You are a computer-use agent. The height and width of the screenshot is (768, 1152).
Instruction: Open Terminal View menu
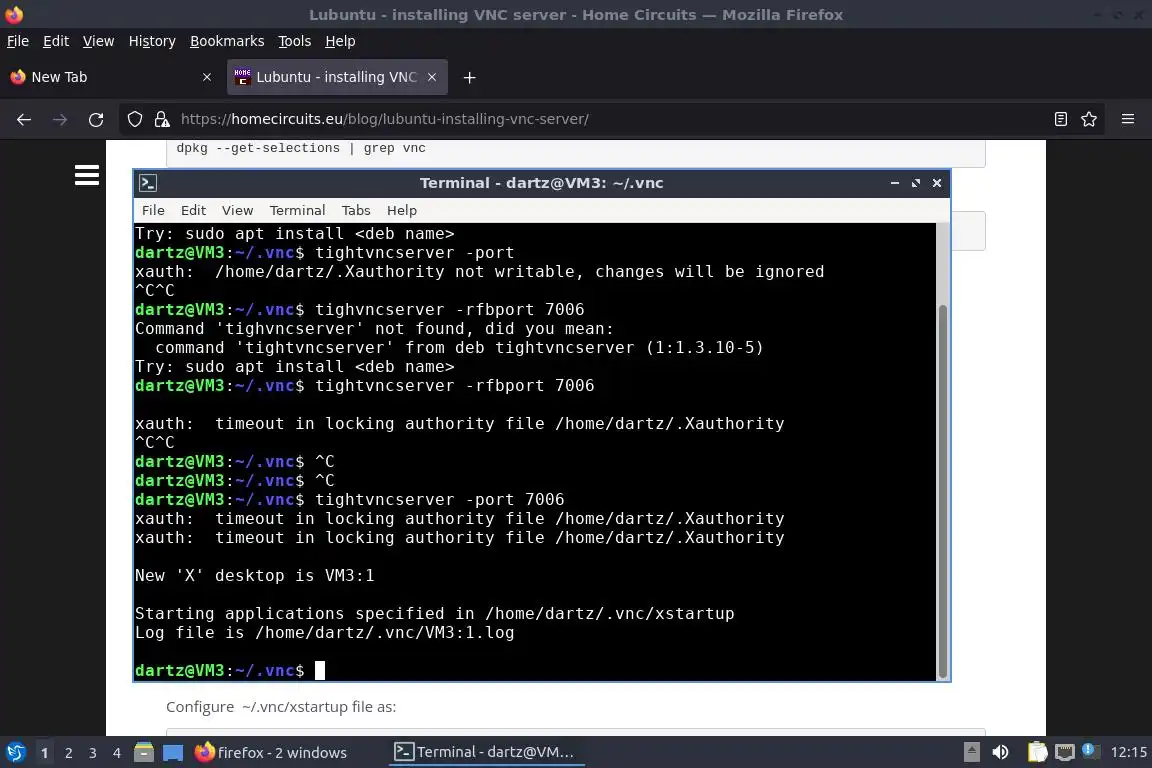pos(237,210)
